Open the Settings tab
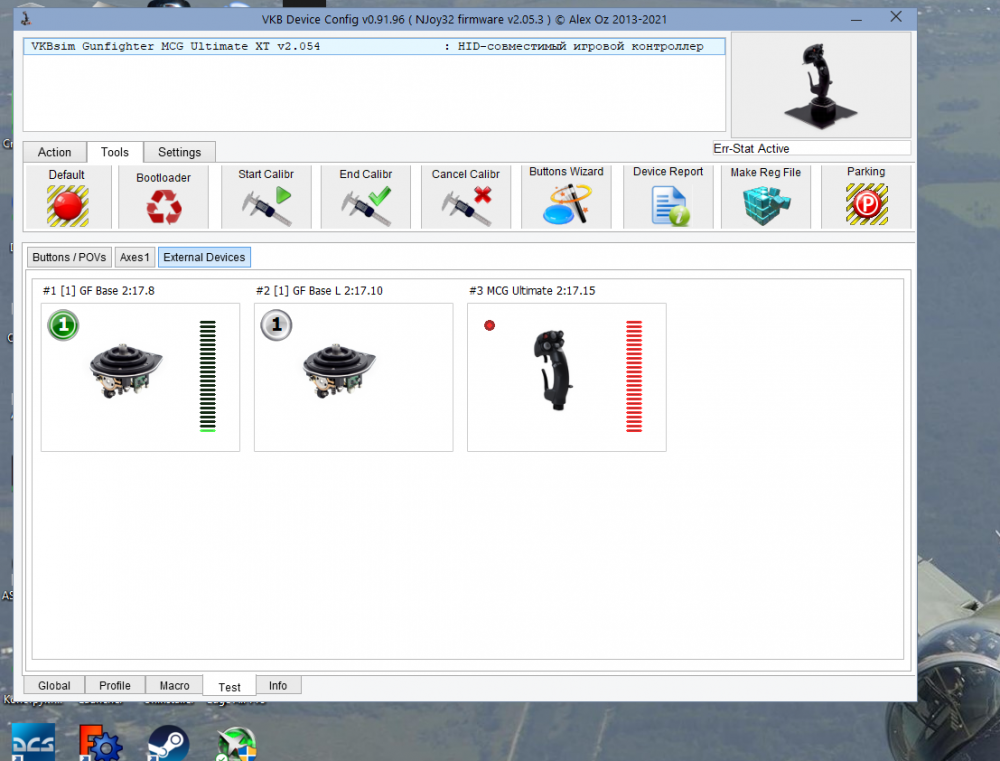Image resolution: width=1000 pixels, height=761 pixels. click(180, 152)
